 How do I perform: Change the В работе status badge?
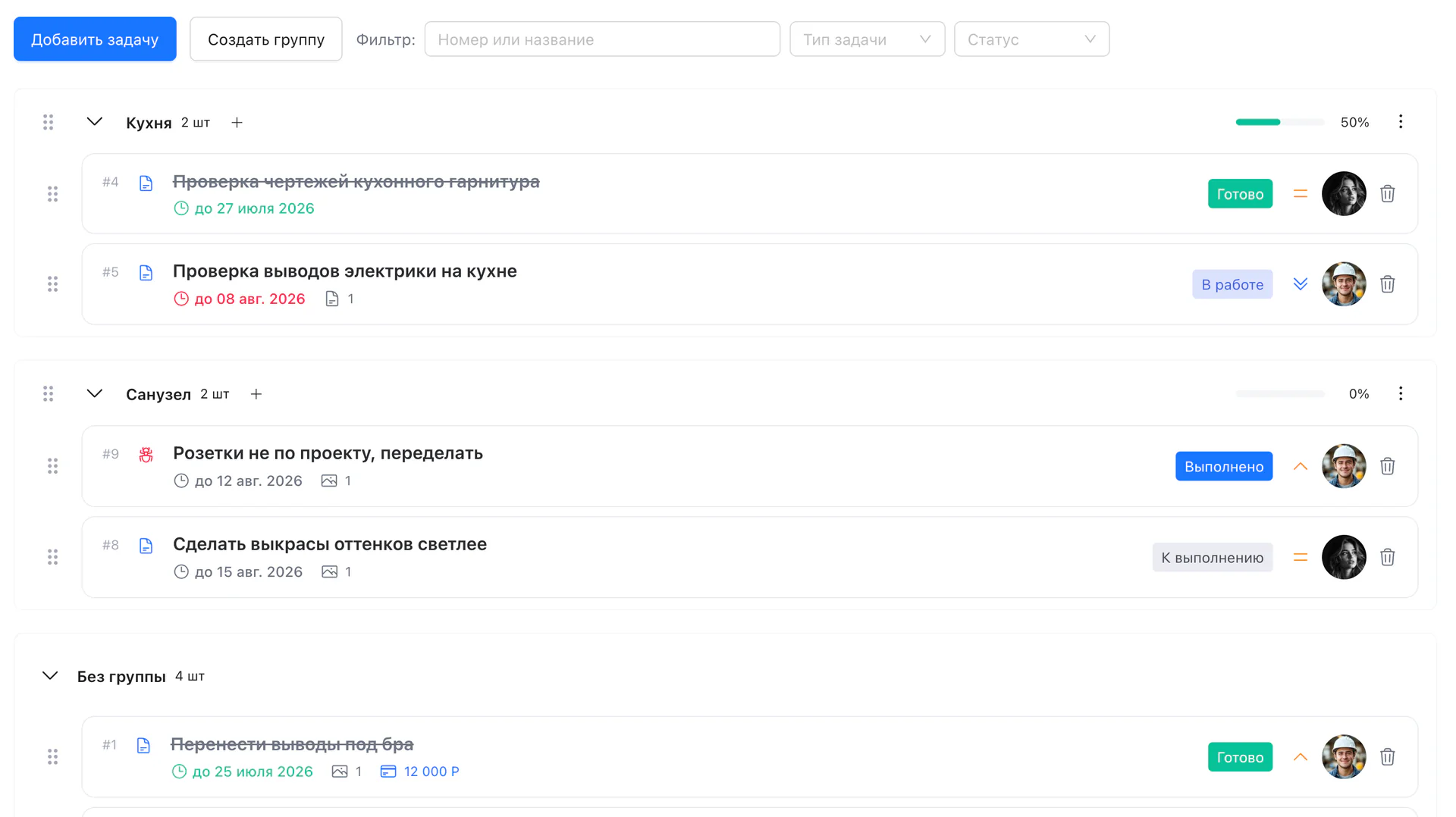point(1232,284)
